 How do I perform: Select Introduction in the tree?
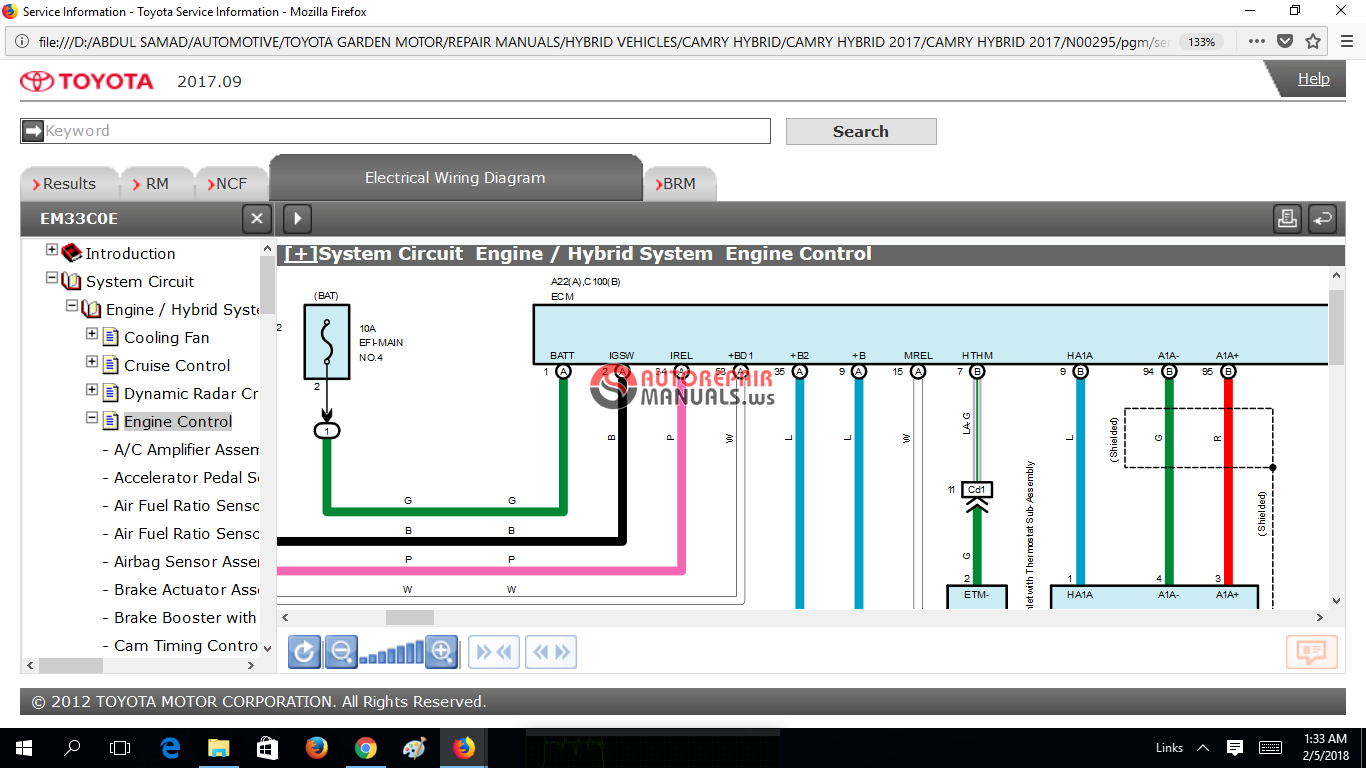pos(130,254)
